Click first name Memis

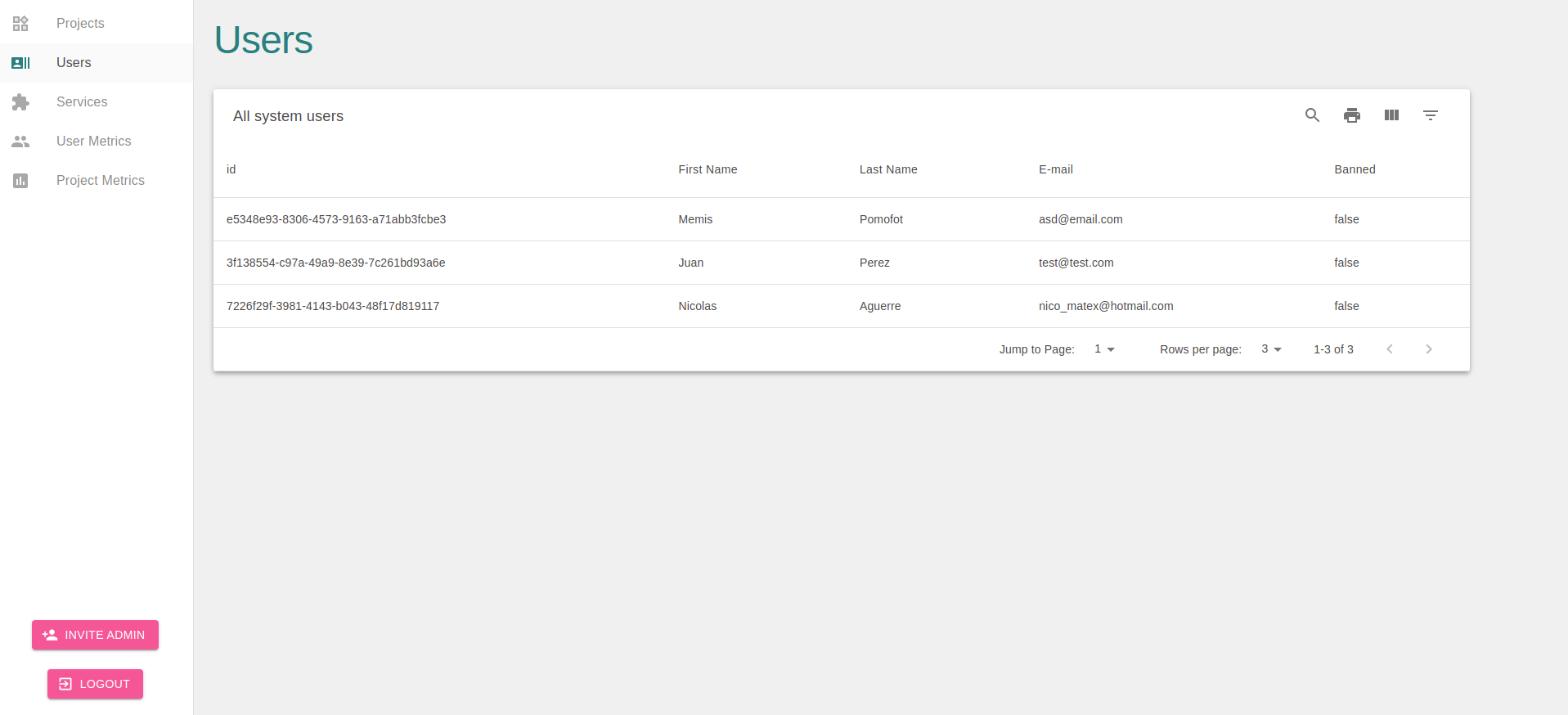coord(695,219)
